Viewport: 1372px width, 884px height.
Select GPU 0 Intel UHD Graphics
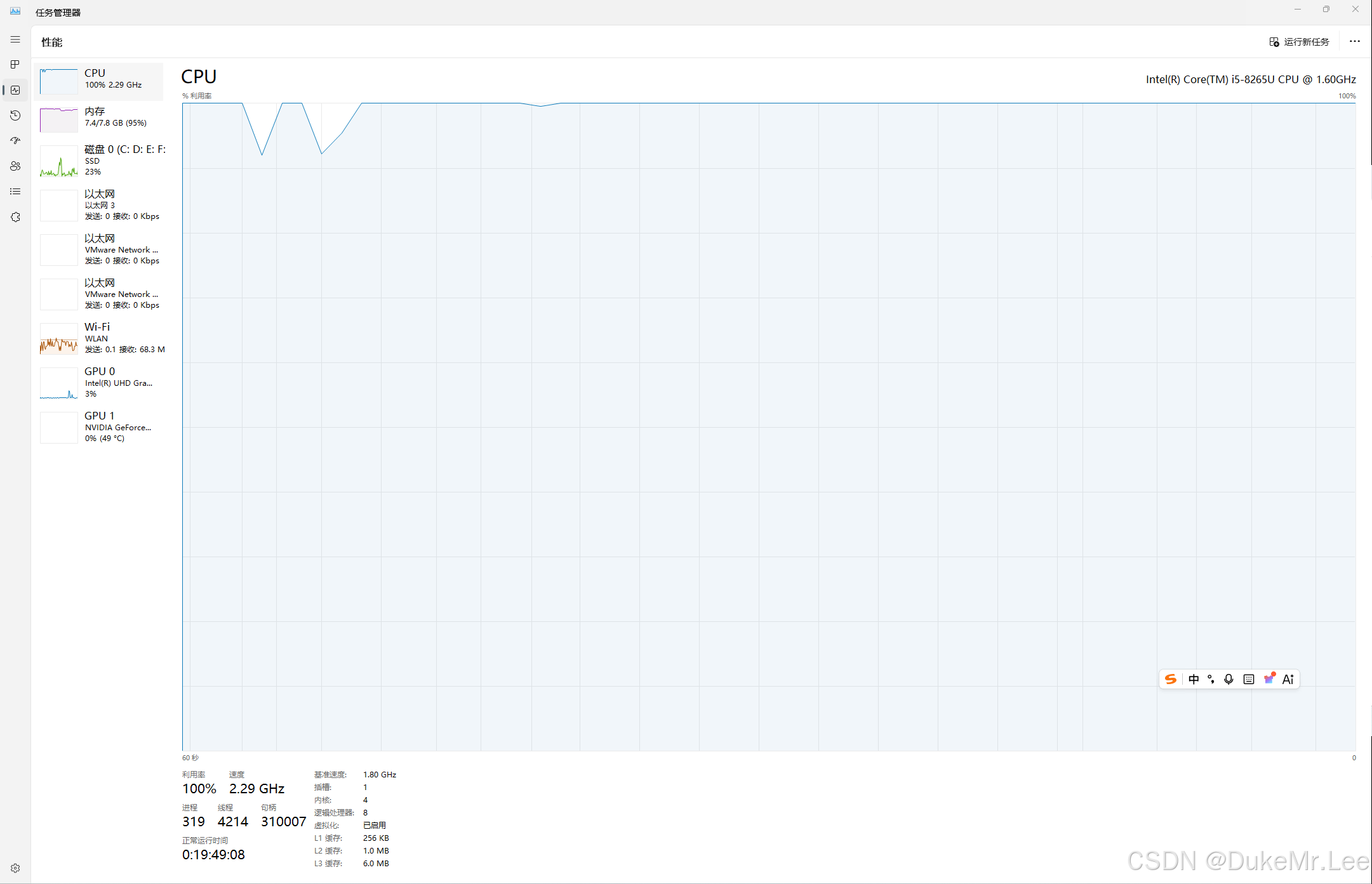(100, 382)
